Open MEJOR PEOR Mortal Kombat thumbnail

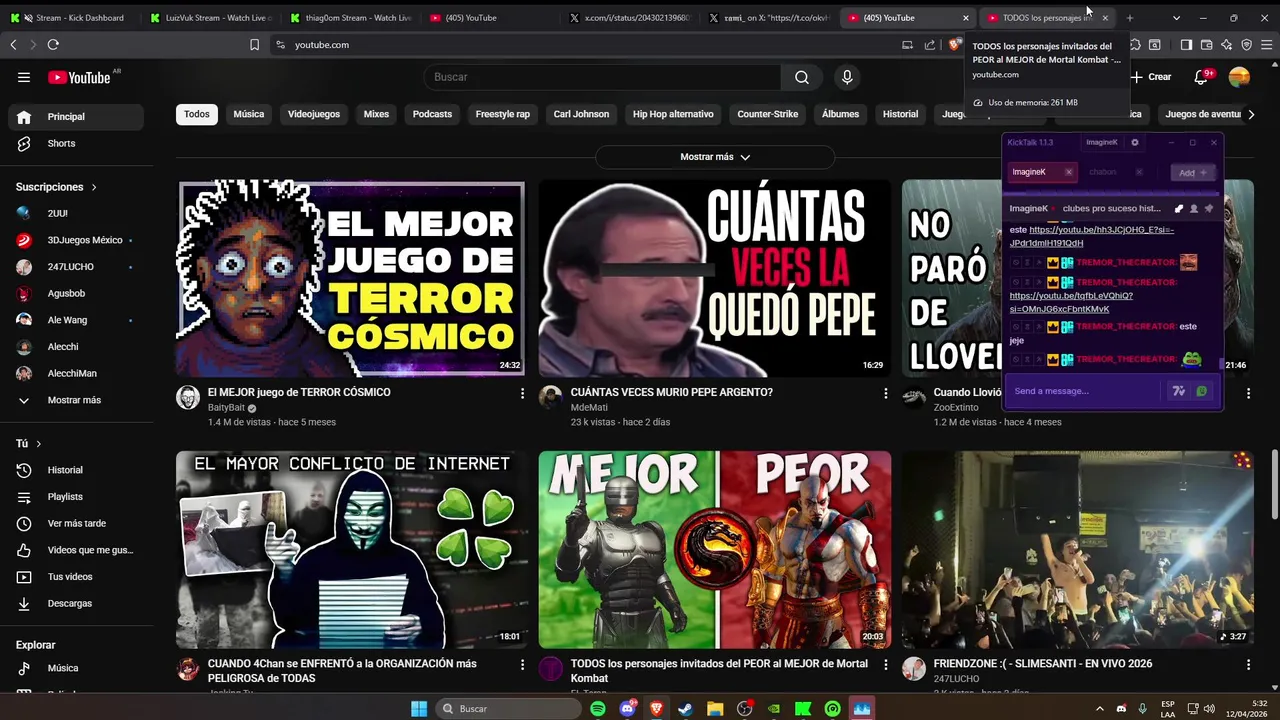point(715,550)
